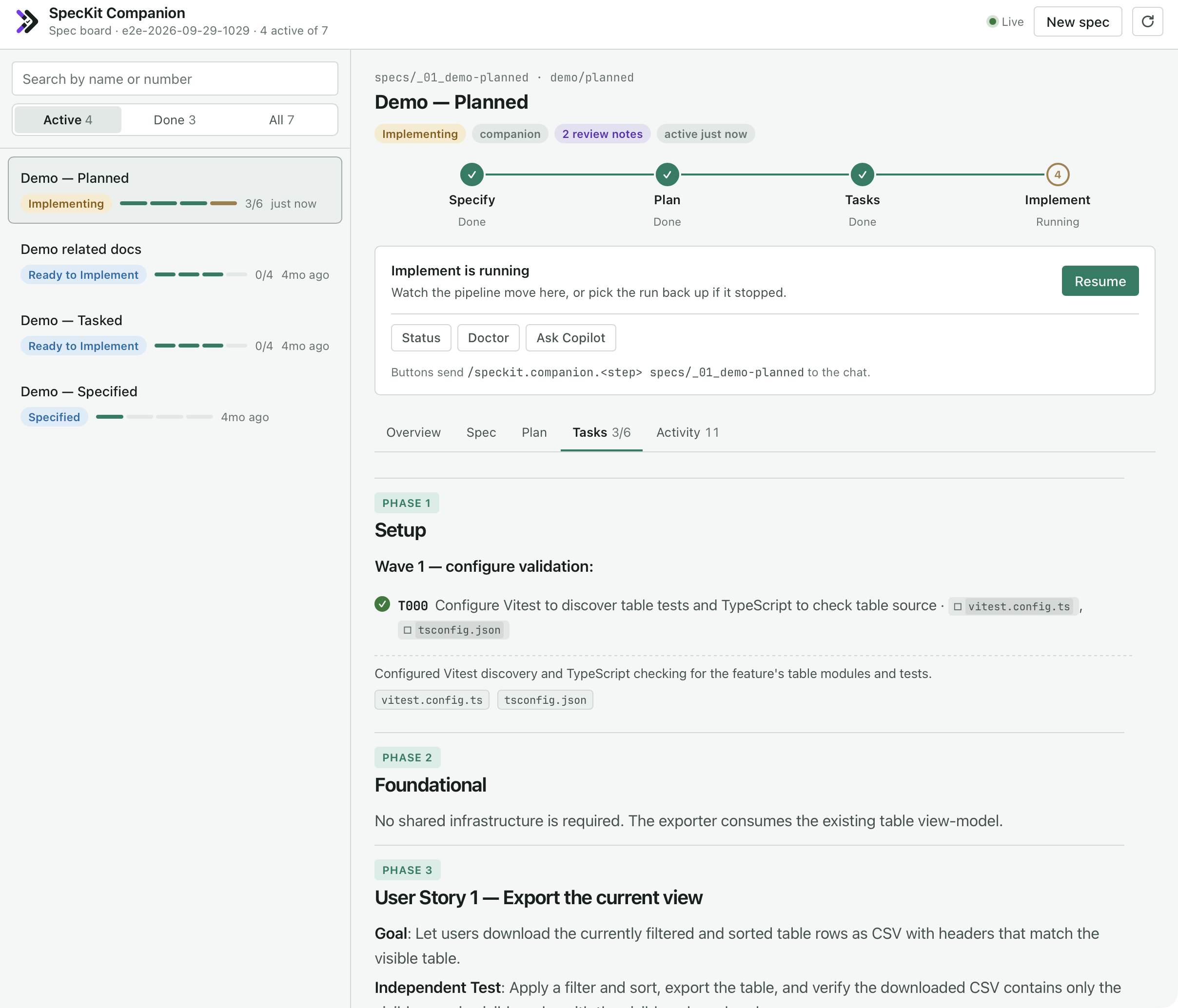Open the Spec tab
The height and width of the screenshot is (1008, 1178).
(x=481, y=432)
